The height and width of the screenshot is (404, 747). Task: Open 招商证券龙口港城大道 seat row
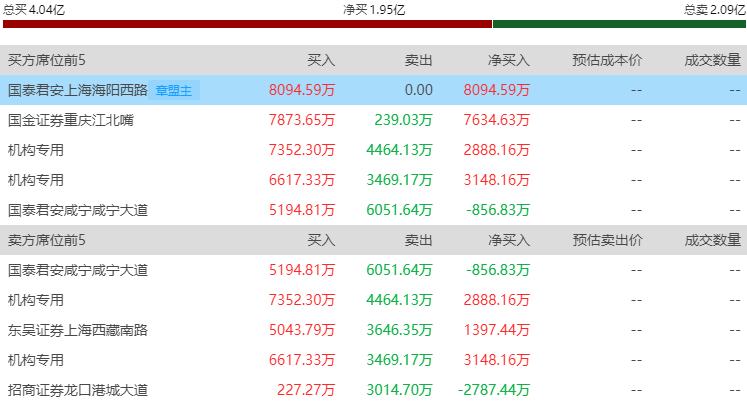pos(374,390)
